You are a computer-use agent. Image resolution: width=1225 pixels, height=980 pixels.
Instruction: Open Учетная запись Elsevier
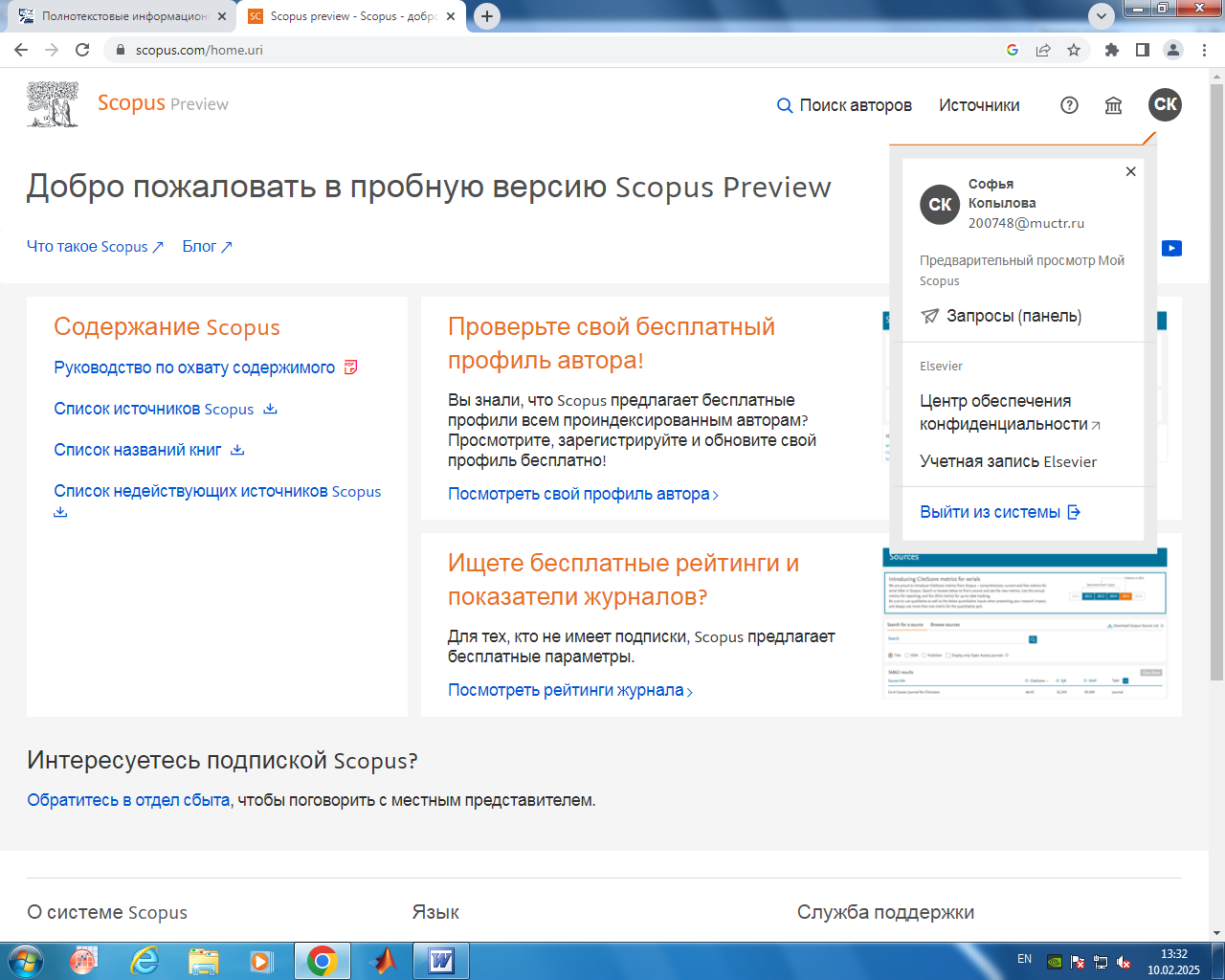1008,461
